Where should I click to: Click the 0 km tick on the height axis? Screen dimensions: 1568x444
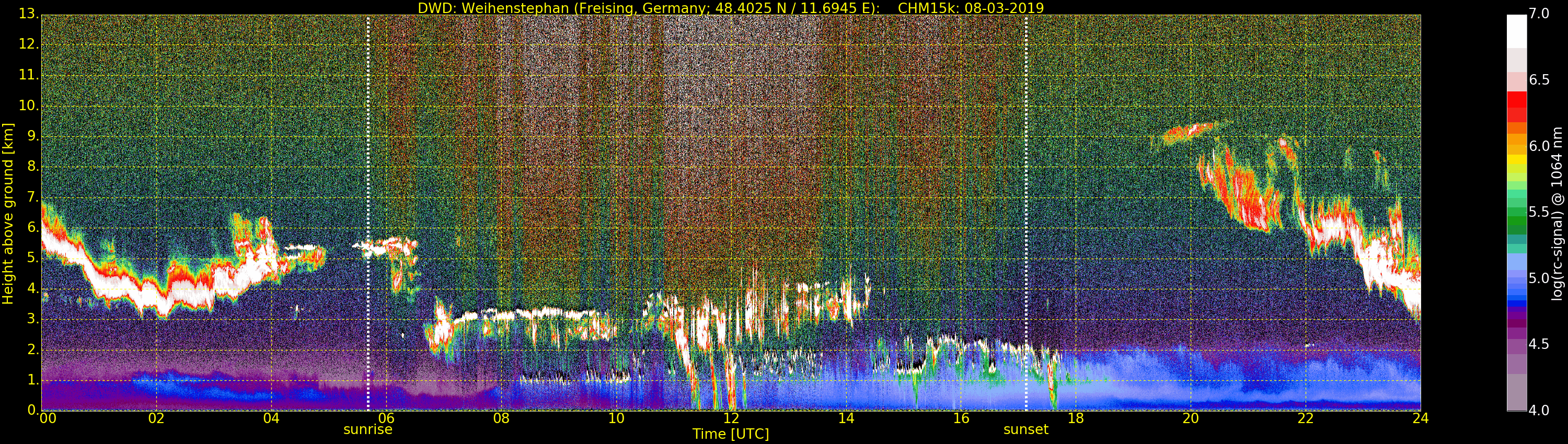tap(32, 411)
